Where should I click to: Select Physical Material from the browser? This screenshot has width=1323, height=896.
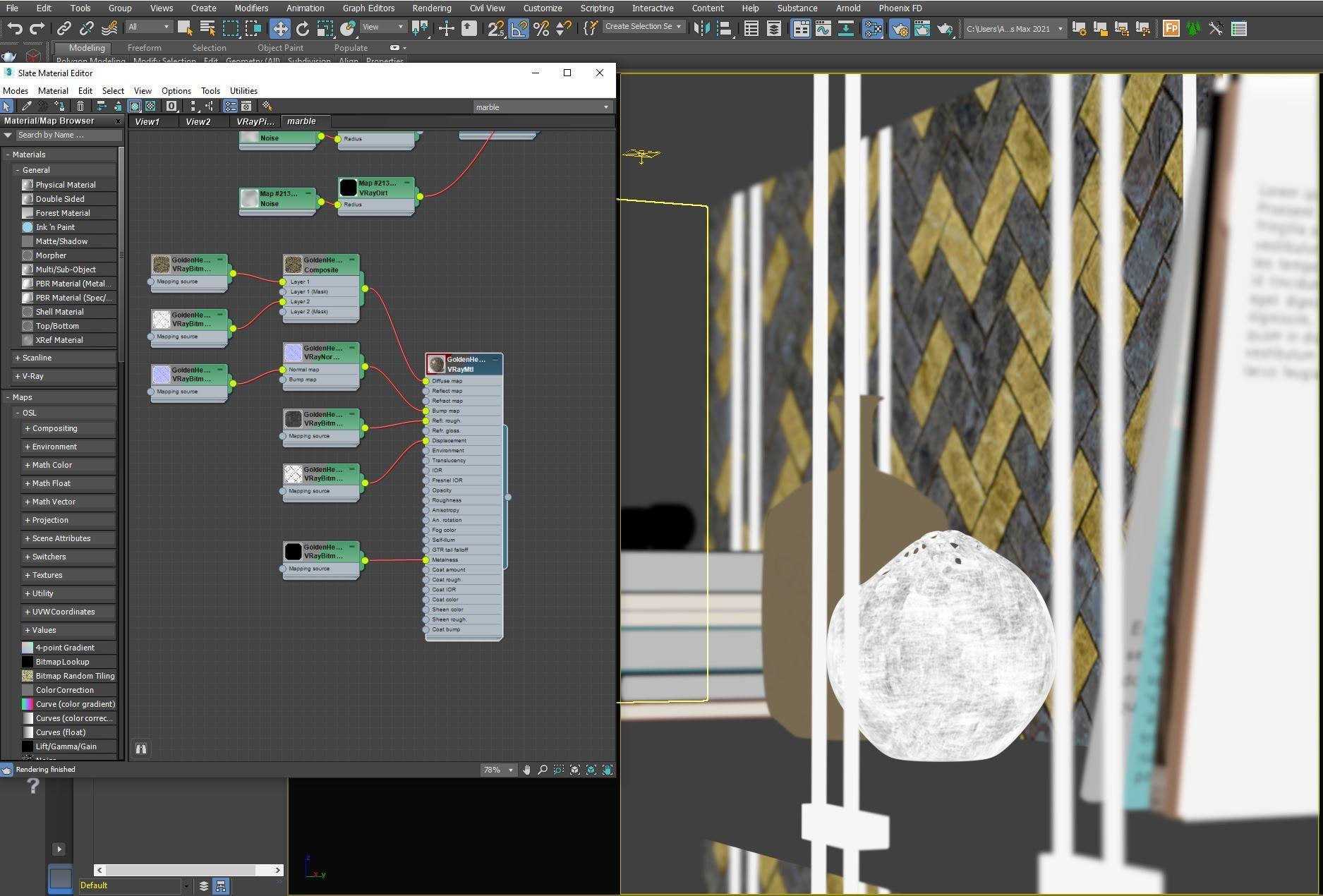pyautogui.click(x=66, y=185)
